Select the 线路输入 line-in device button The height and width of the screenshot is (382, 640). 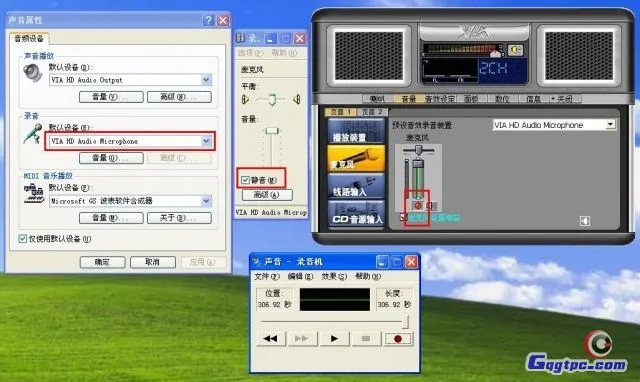pos(356,186)
